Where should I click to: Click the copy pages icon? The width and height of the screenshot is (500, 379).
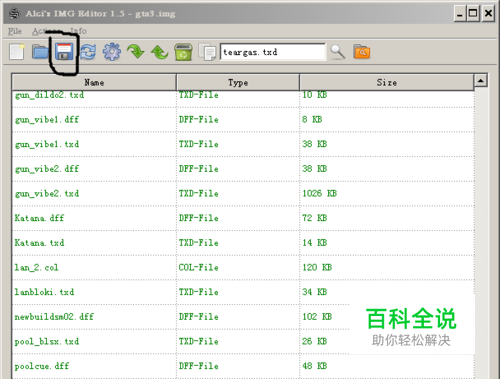207,52
